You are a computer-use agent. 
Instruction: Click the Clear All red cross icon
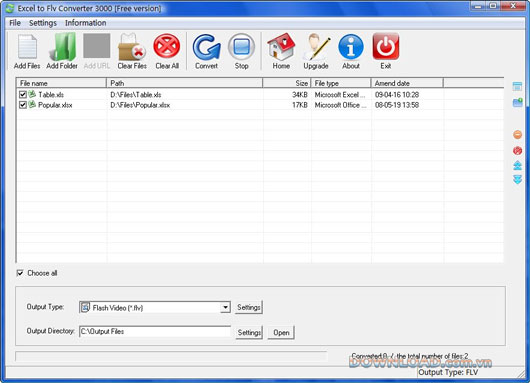click(167, 46)
